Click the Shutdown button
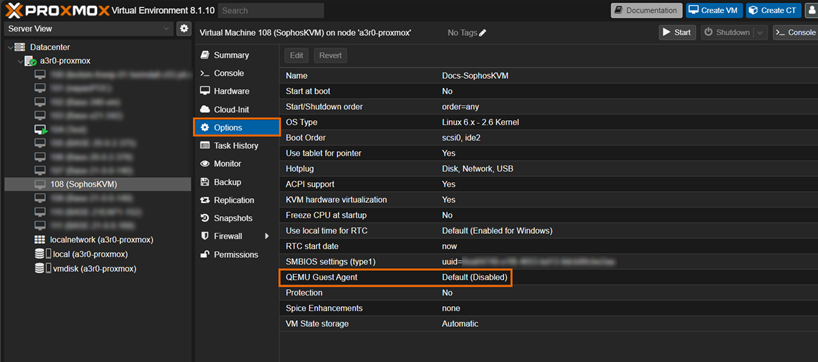The image size is (818, 362). point(728,32)
